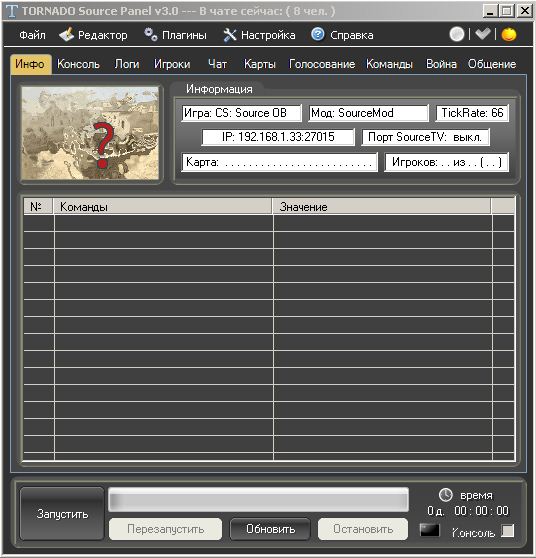Click the clock icon beside время
Viewport: 536px width, 558px height.
445,495
